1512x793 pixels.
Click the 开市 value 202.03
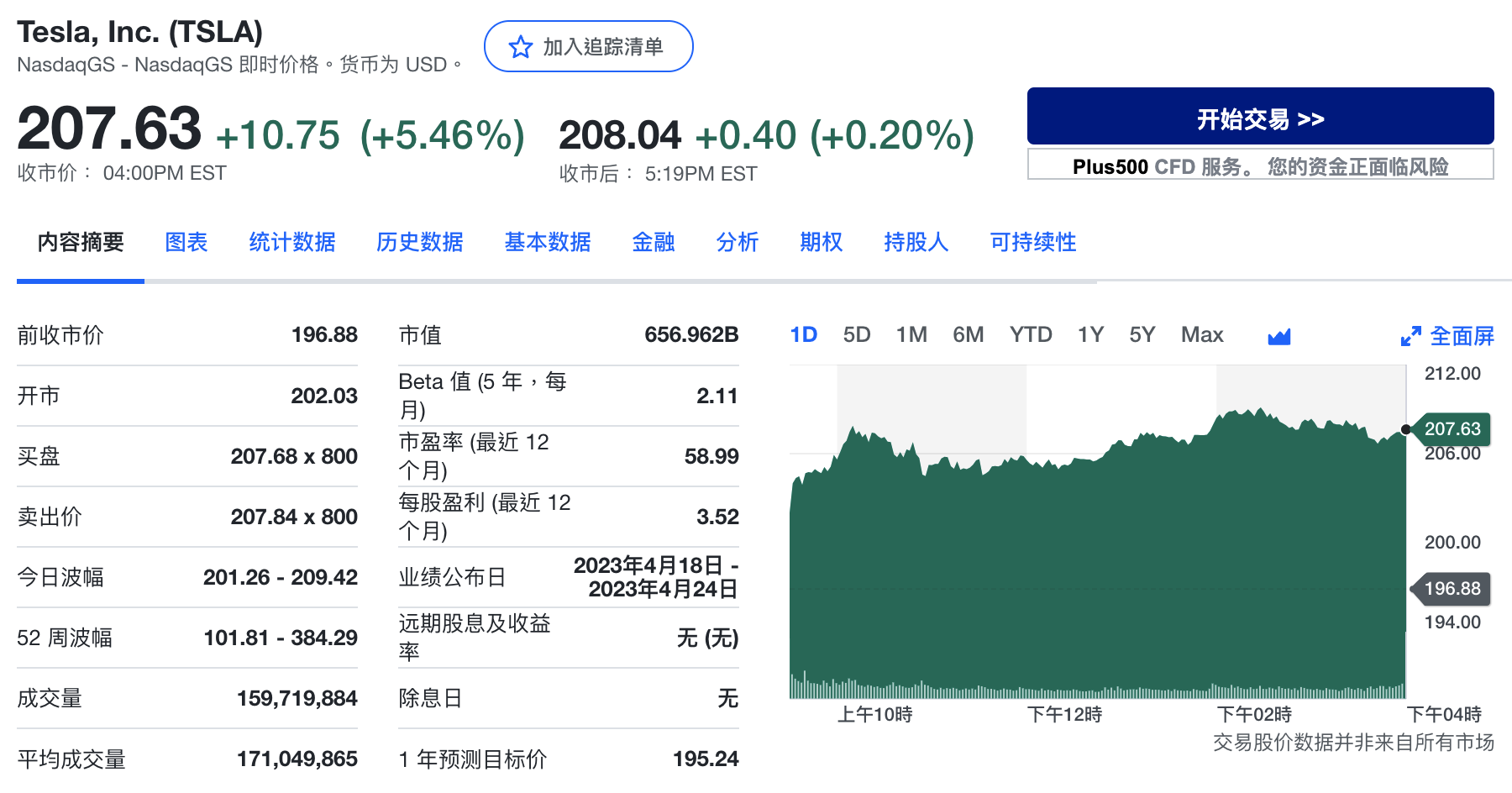click(x=324, y=396)
